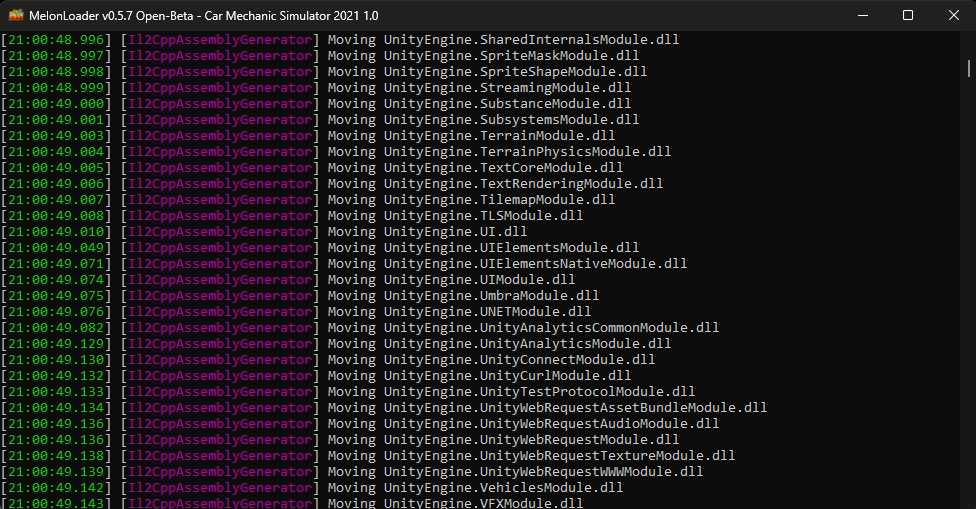The width and height of the screenshot is (976, 509).
Task: Select 'UnityEngine.UnityWebRequestAudioModule.dll' line
Action: coord(551,424)
